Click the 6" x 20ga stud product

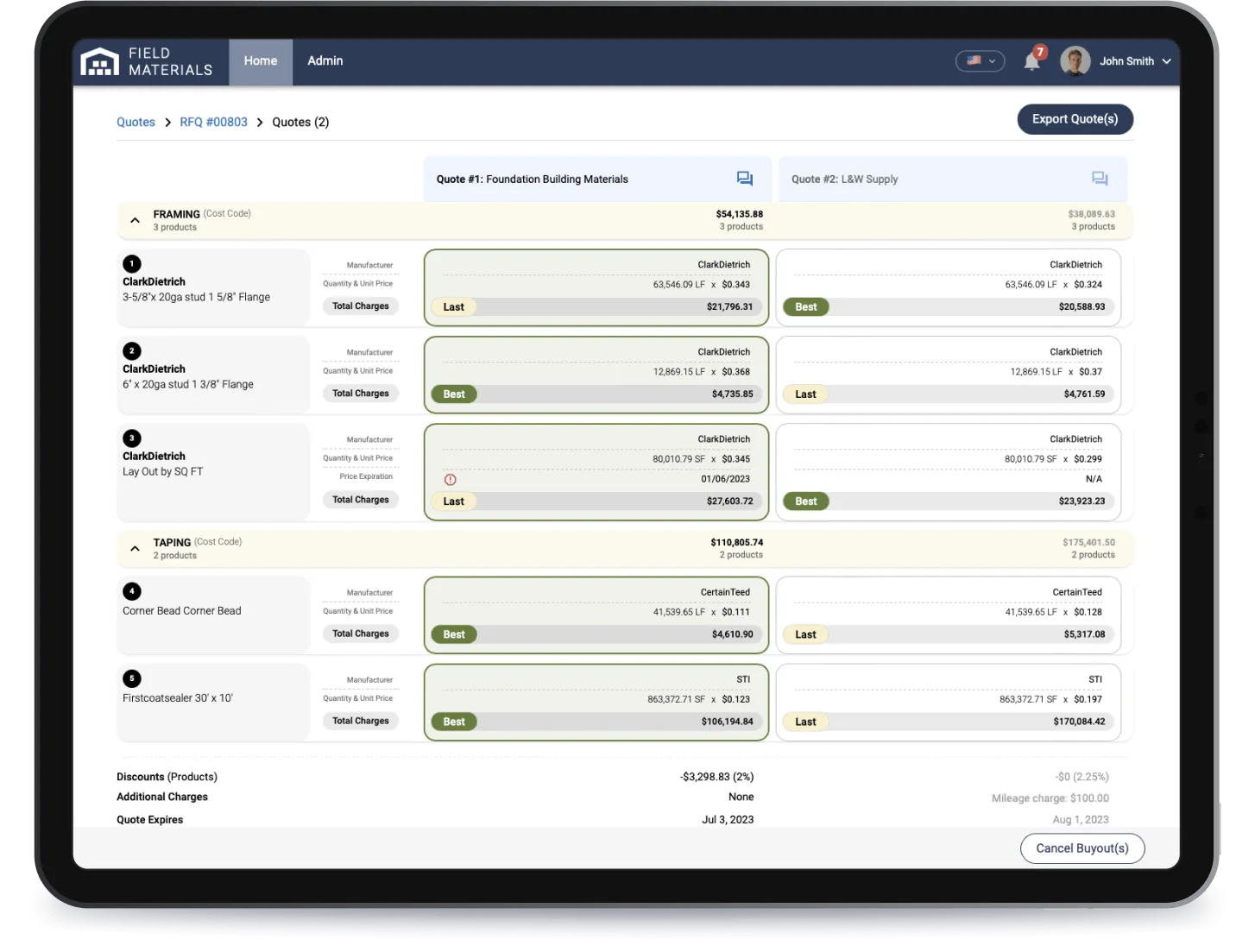point(213,375)
